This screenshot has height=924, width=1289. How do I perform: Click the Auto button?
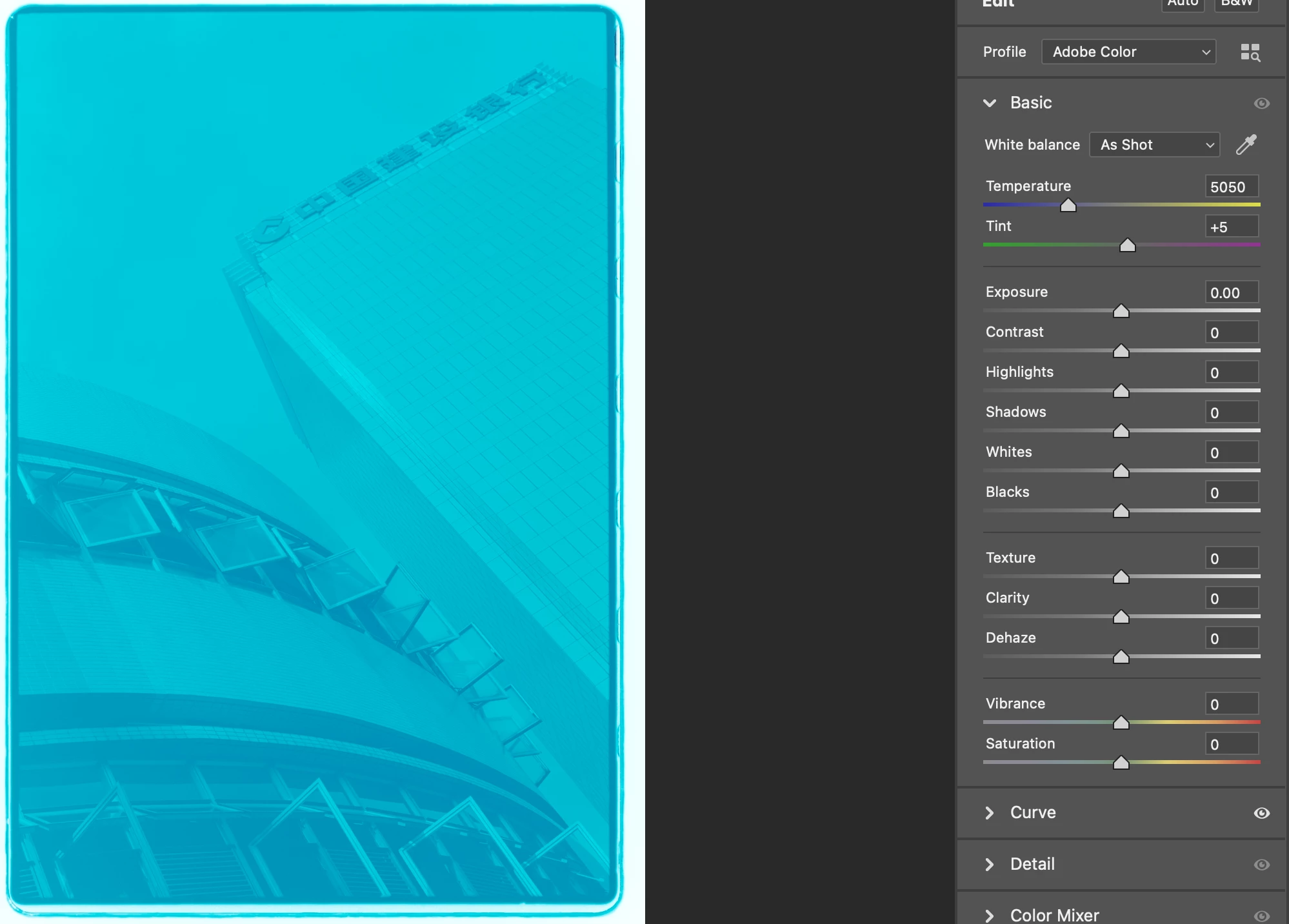click(x=1183, y=4)
